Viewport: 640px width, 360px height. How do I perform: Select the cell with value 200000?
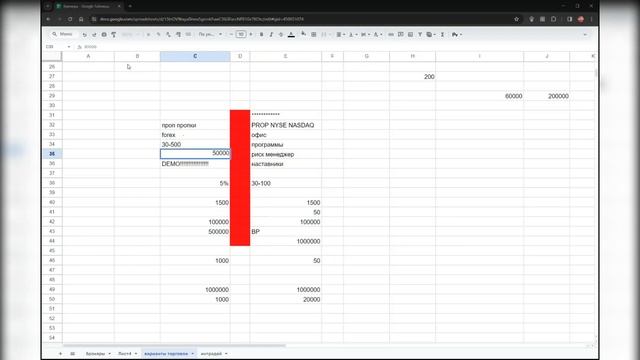[547, 96]
